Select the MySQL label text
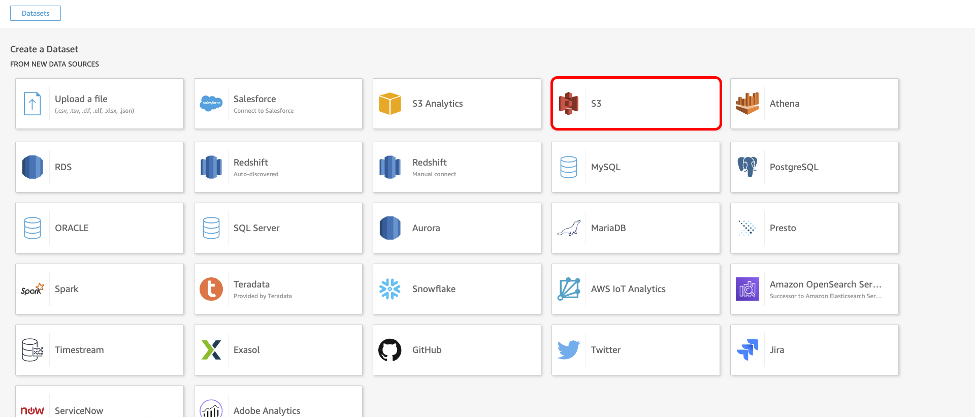Viewport: 977px width, 418px height. (606, 167)
